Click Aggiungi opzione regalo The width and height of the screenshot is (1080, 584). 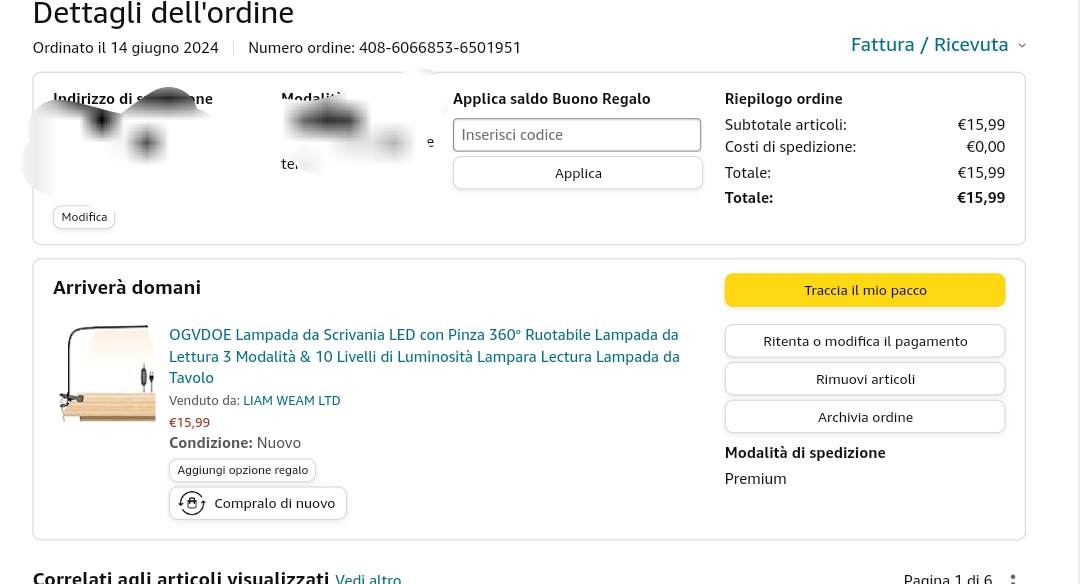[x=242, y=470]
